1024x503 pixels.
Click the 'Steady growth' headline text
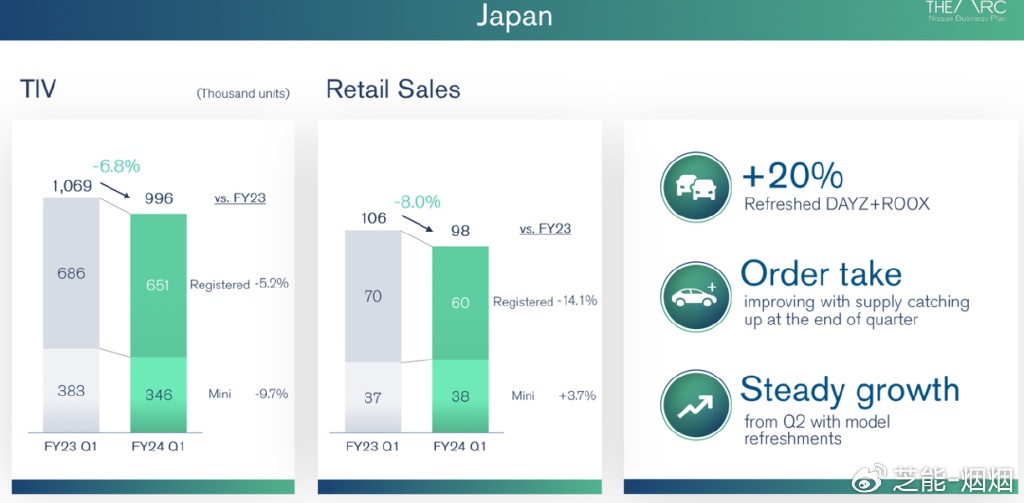point(849,389)
